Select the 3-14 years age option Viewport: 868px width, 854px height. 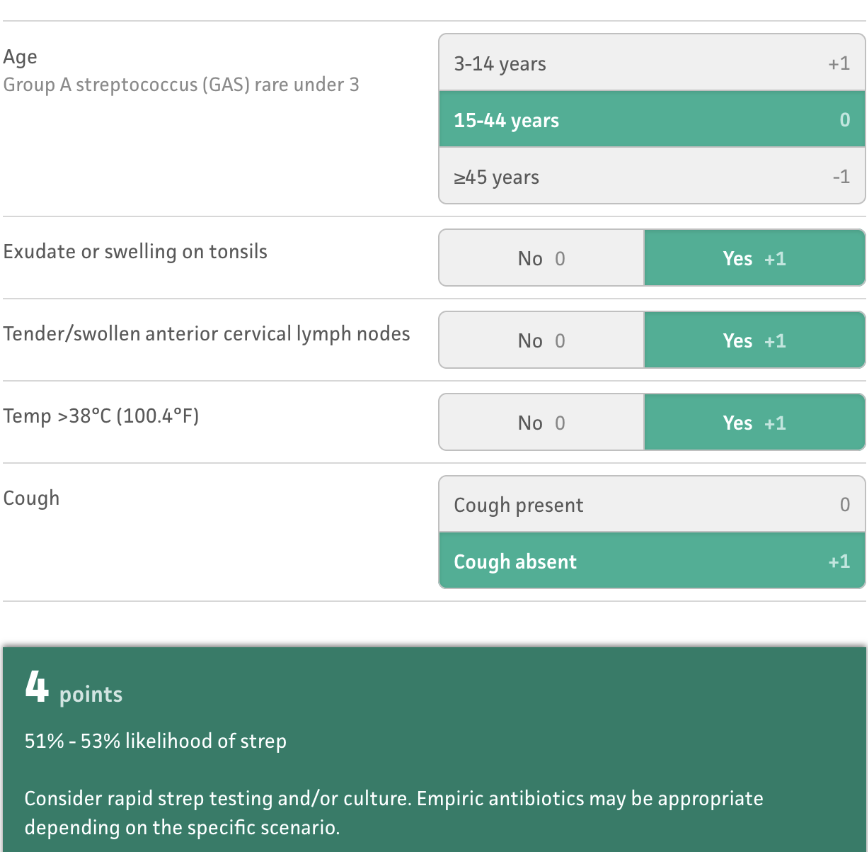coord(651,64)
